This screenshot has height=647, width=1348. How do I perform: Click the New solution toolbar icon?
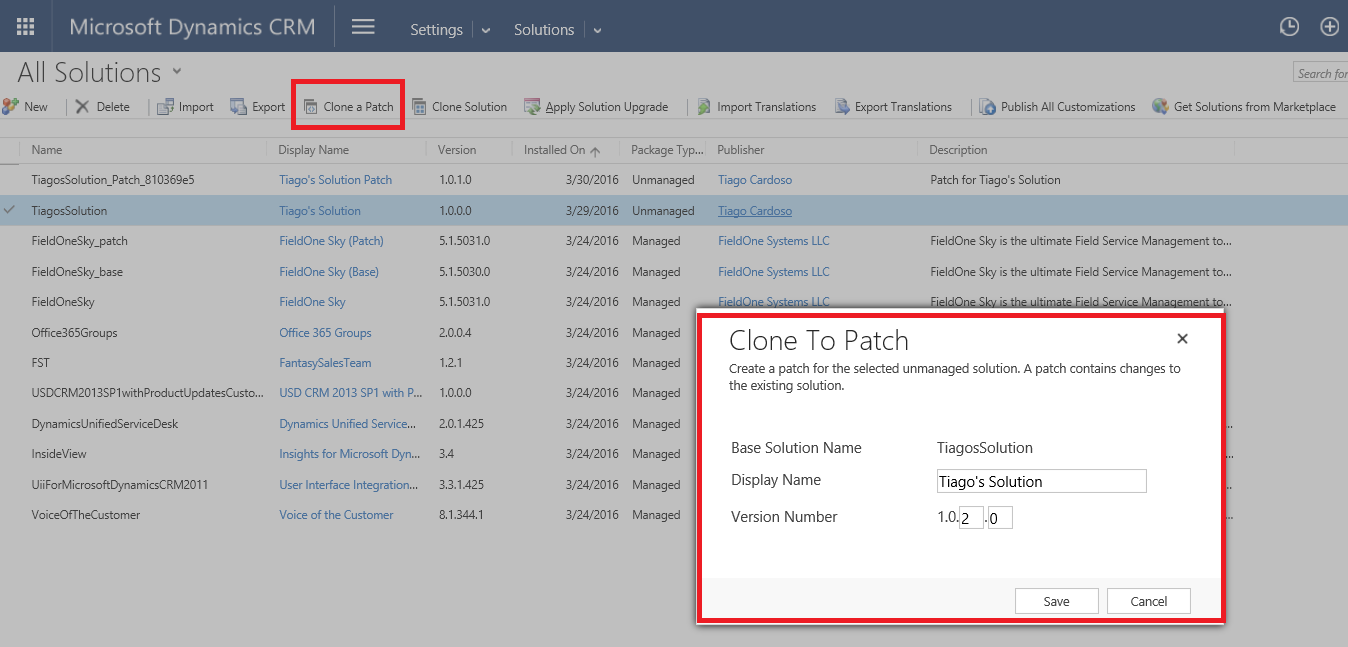(x=12, y=107)
